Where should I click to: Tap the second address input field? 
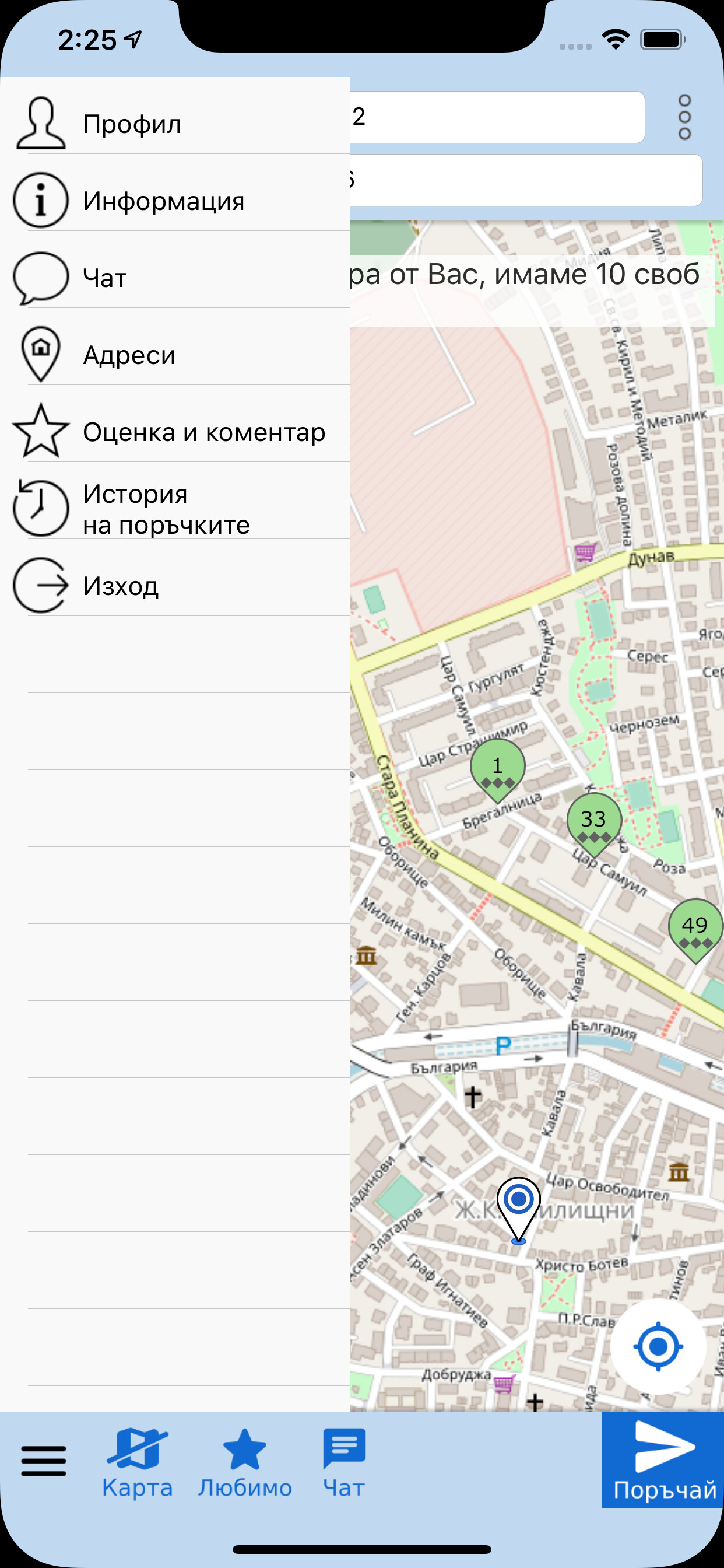pyautogui.click(x=526, y=180)
